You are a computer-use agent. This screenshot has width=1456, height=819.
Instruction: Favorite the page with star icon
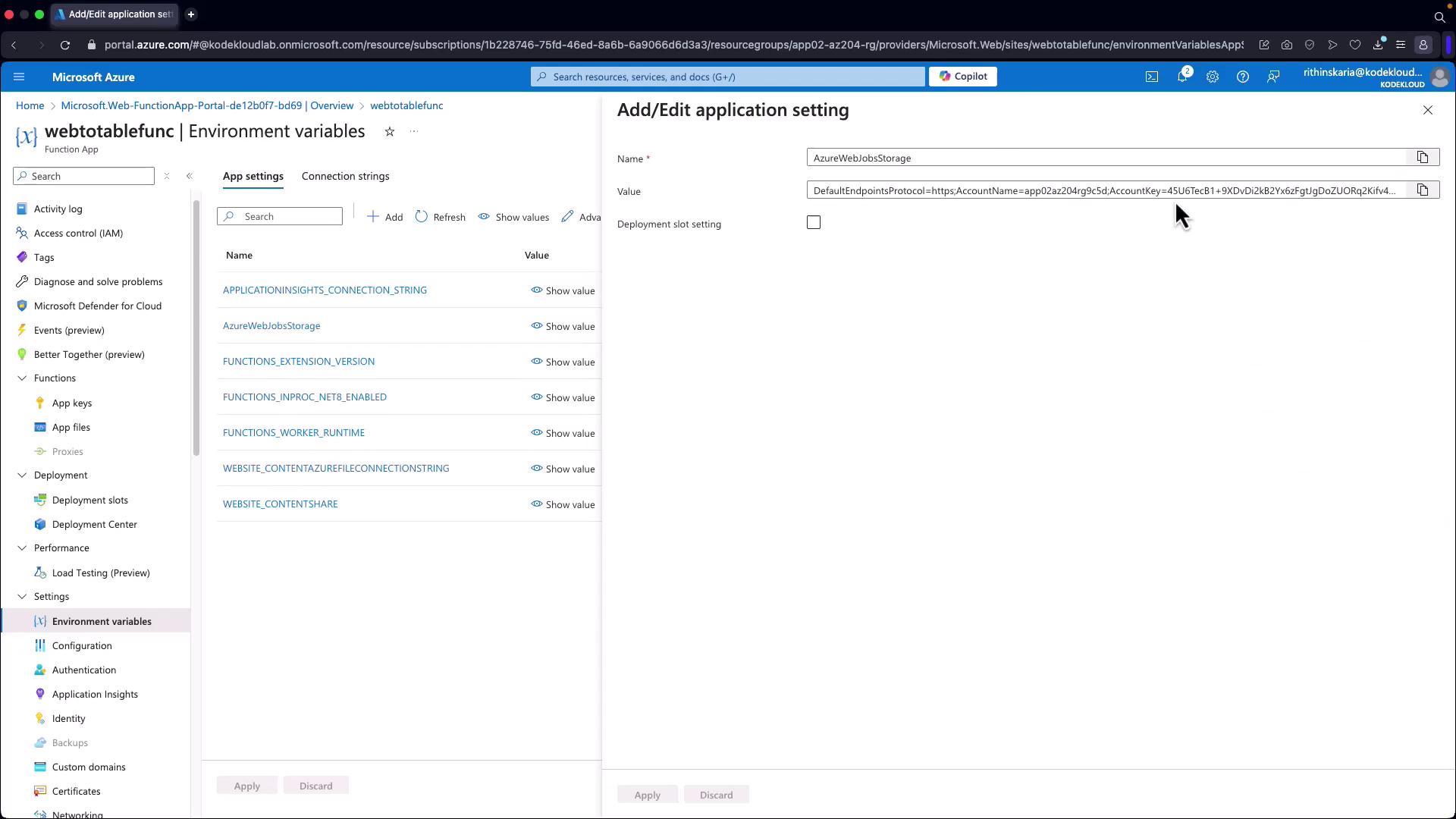pyautogui.click(x=389, y=132)
